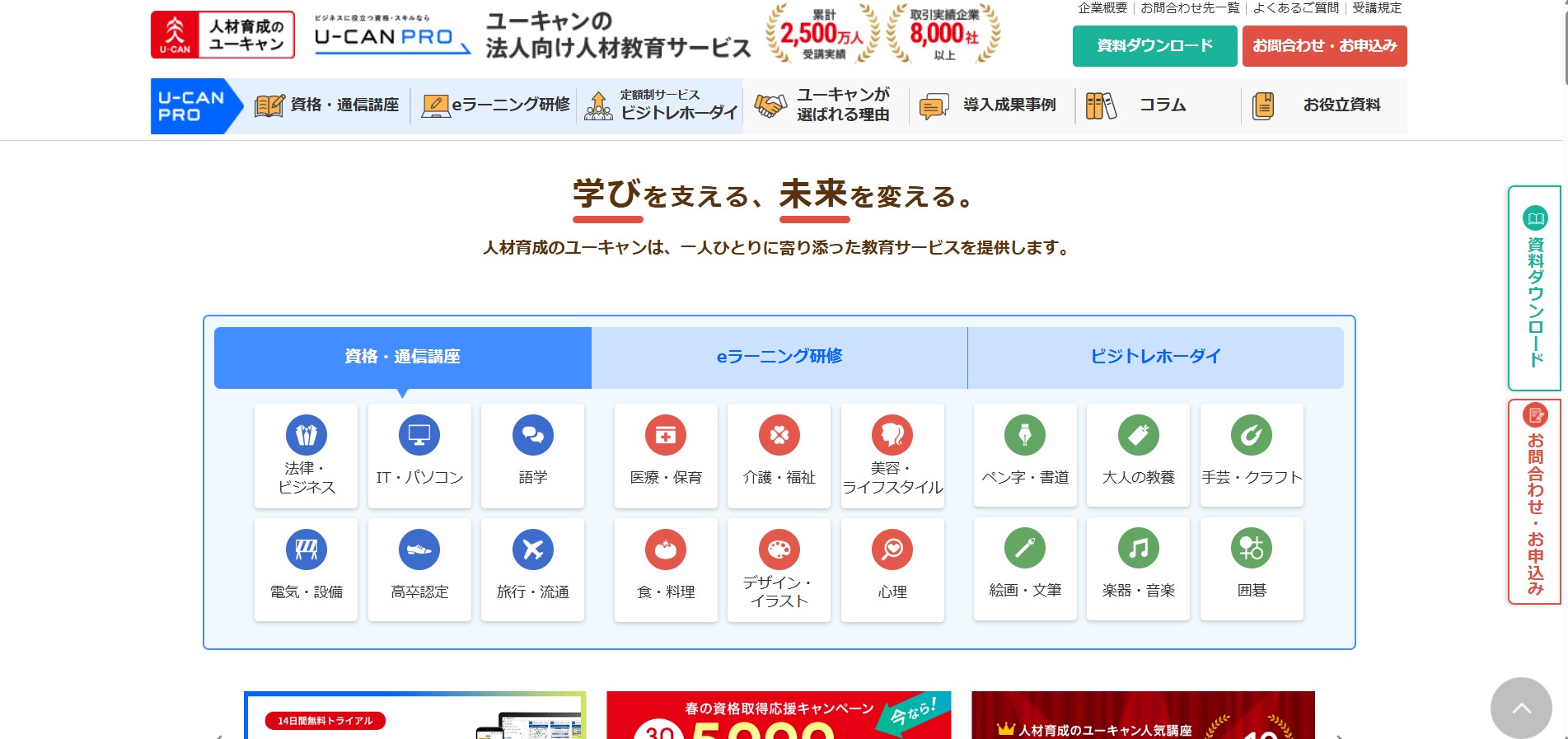The height and width of the screenshot is (739, 1568).
Task: Select the 楽器・音楽 music note icon
Action: point(1138,548)
